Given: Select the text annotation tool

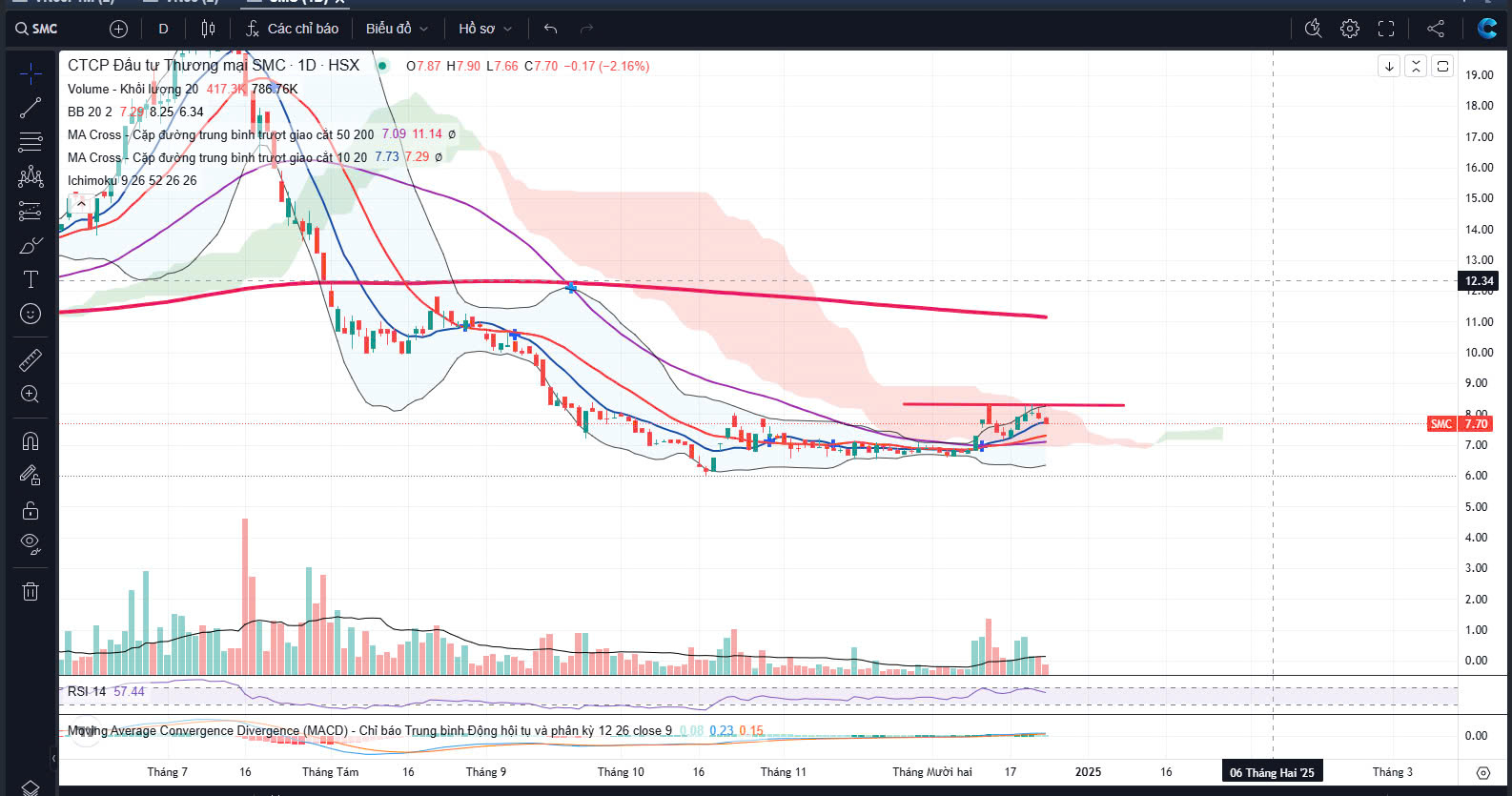Looking at the screenshot, I should [31, 279].
